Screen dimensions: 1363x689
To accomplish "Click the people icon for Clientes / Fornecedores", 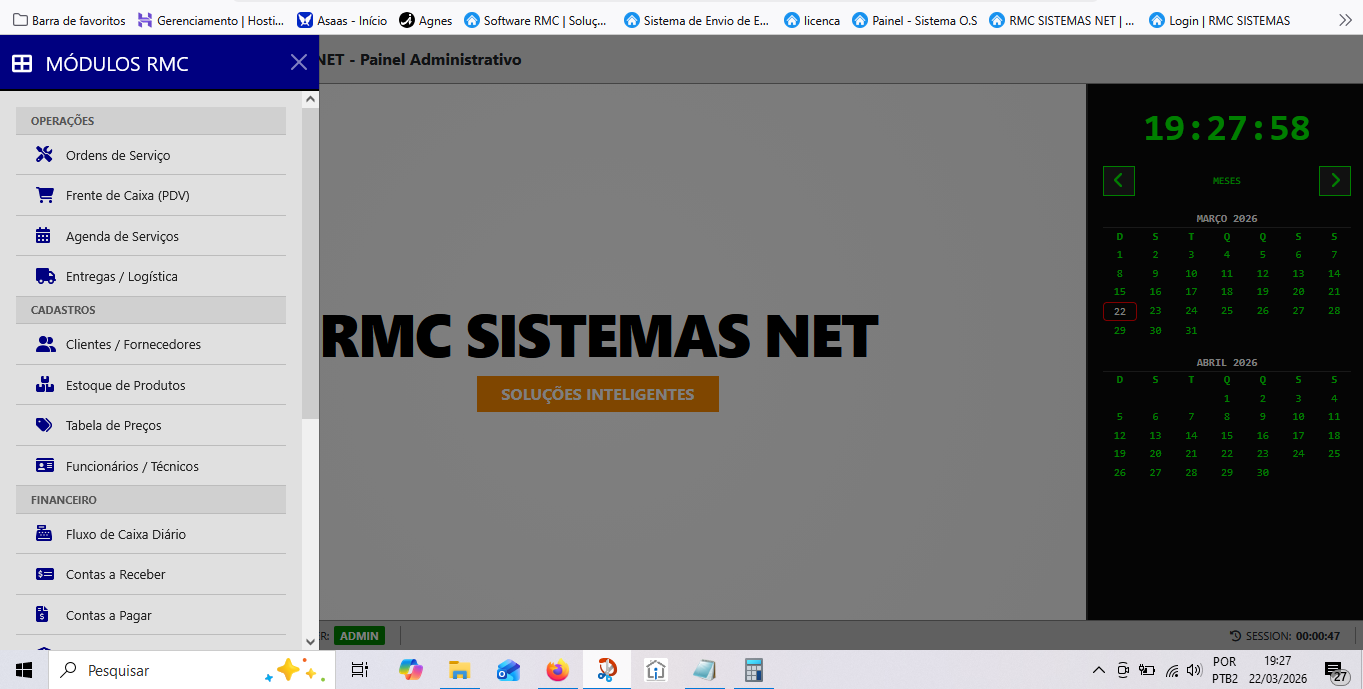I will pyautogui.click(x=44, y=344).
